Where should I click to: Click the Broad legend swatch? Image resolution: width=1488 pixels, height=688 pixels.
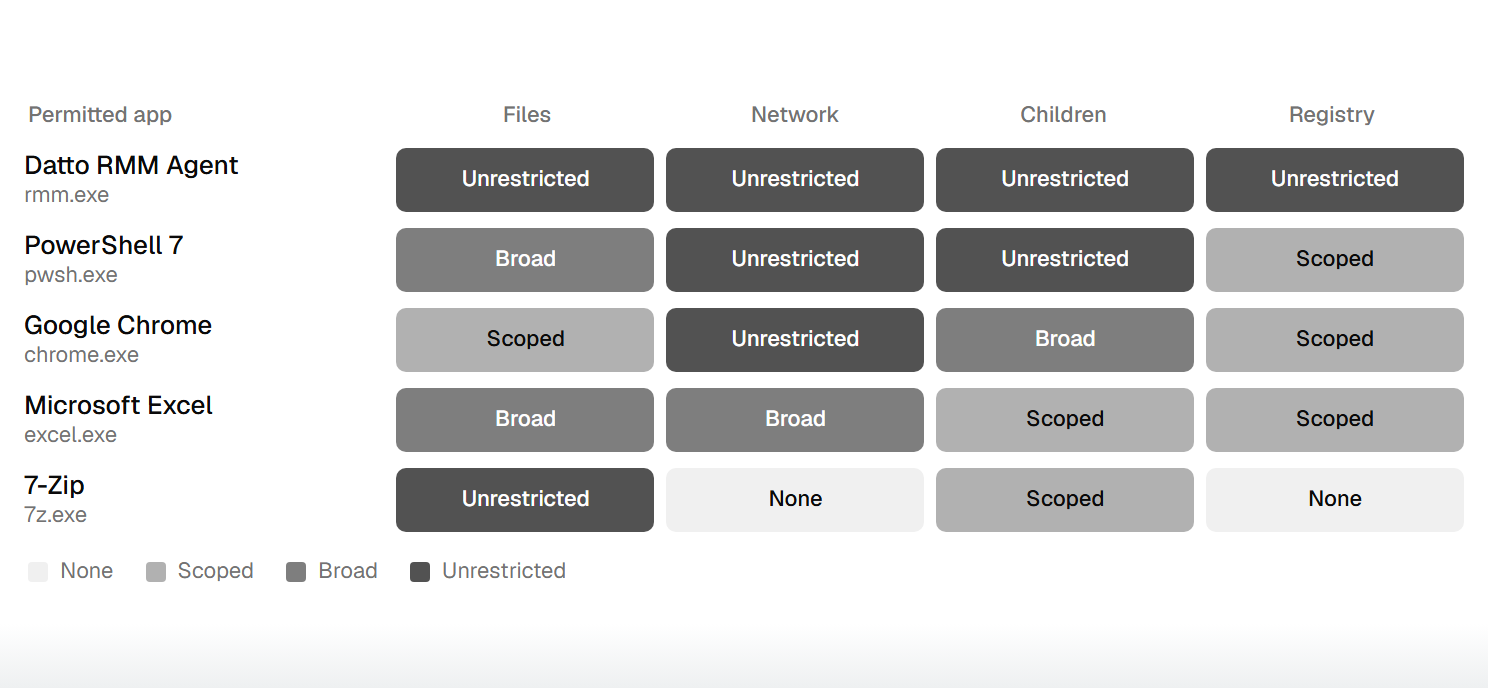[296, 572]
